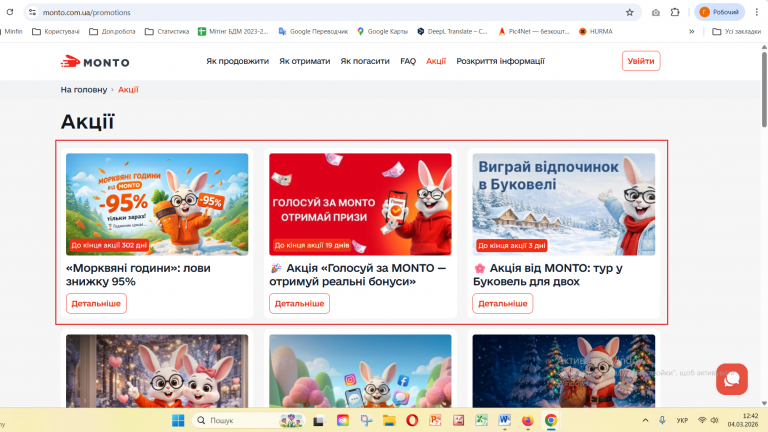This screenshot has width=768, height=432.
Task: Open the camera screenshot icon in toolbar
Action: click(655, 12)
